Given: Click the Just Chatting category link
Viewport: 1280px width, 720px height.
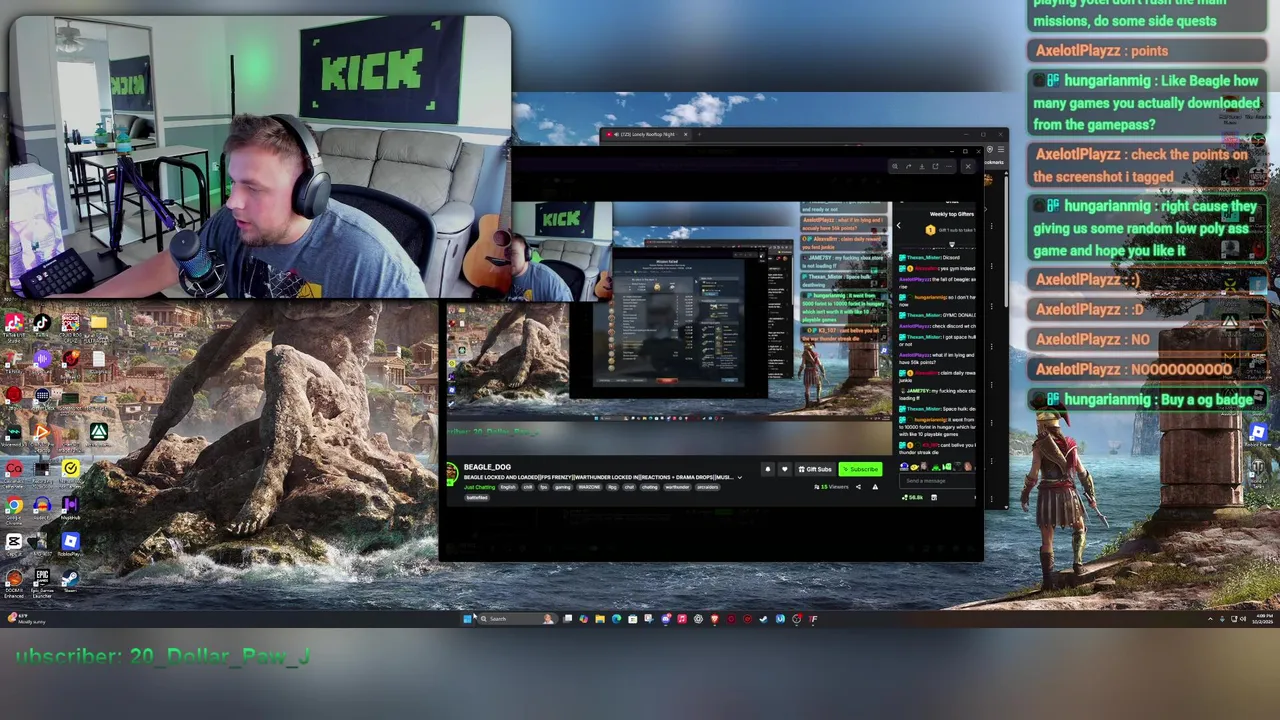Looking at the screenshot, I should coord(479,487).
